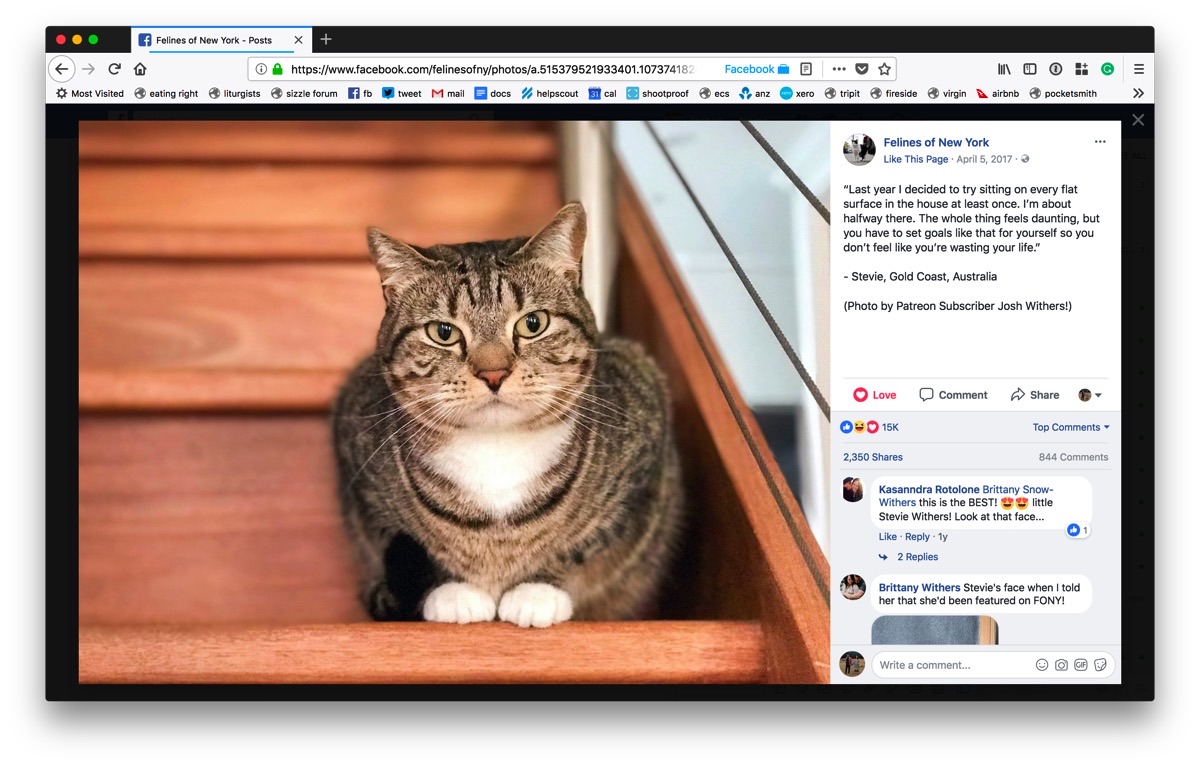Attach a photo using the camera icon
The height and width of the screenshot is (766, 1200).
pyautogui.click(x=1061, y=665)
